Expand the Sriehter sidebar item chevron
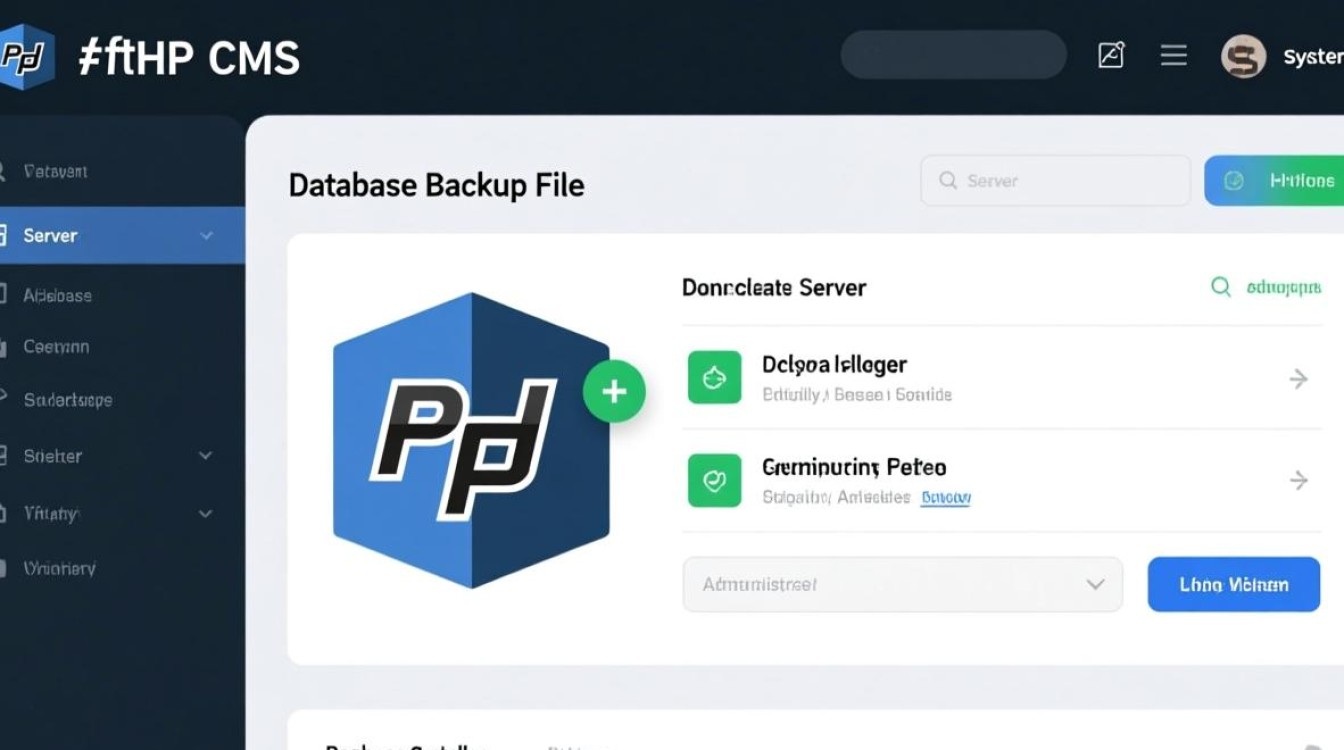This screenshot has width=1344, height=750. pyautogui.click(x=205, y=456)
